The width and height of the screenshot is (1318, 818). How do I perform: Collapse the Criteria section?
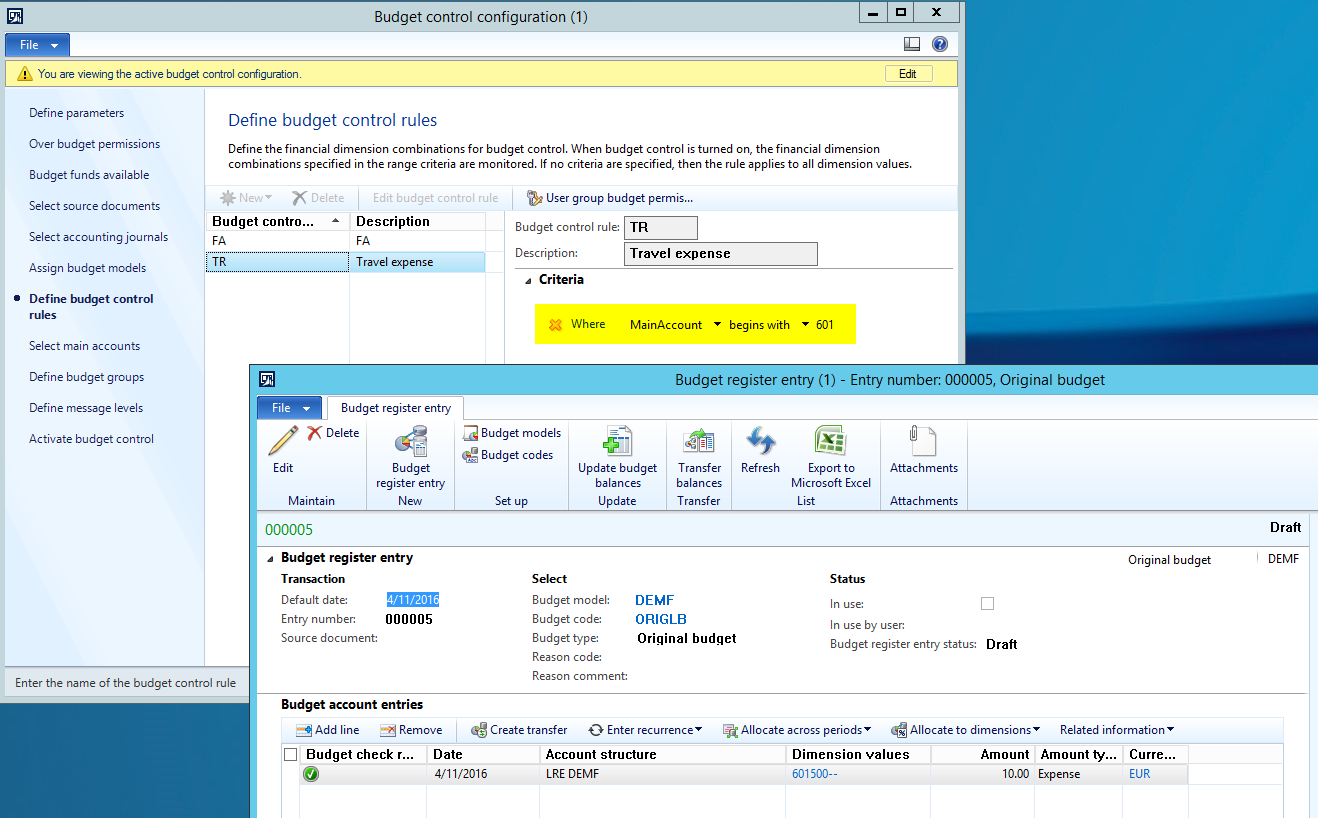click(527, 280)
